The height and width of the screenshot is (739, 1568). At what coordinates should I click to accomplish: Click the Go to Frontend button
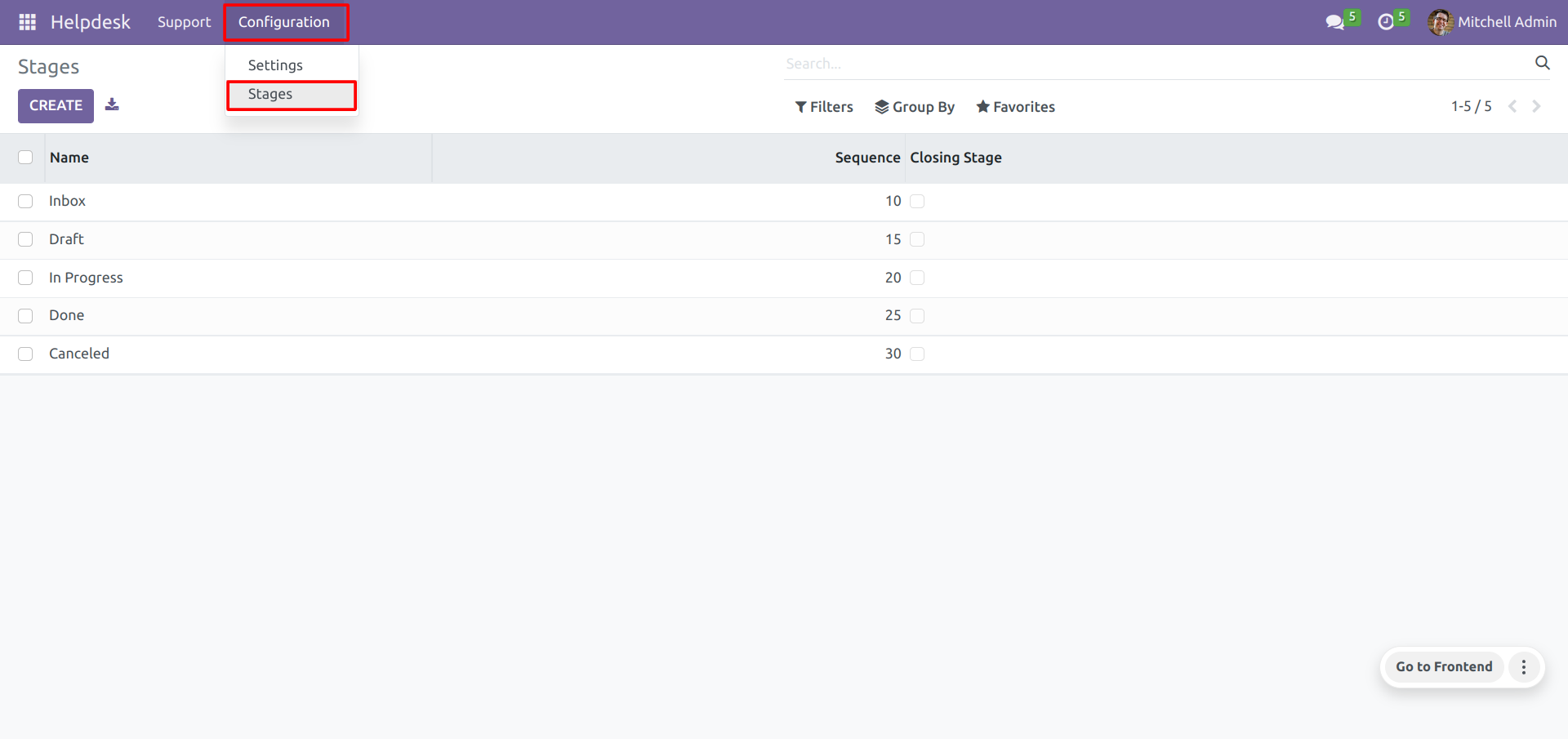click(1443, 667)
